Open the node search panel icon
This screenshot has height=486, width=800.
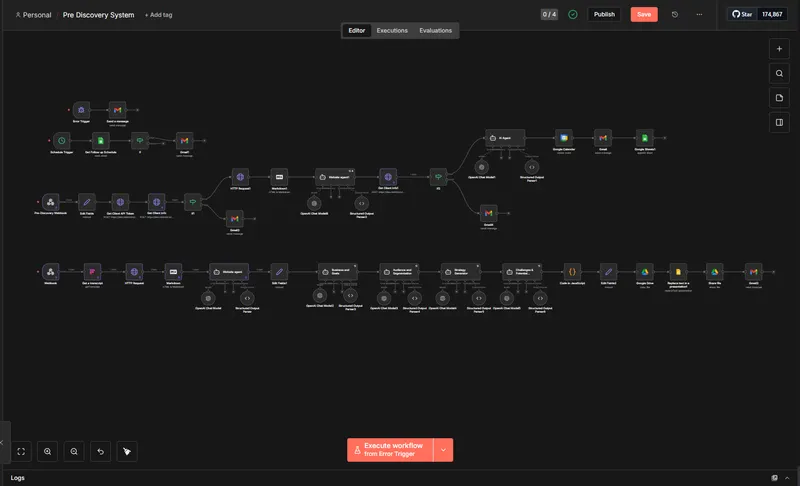[x=779, y=73]
